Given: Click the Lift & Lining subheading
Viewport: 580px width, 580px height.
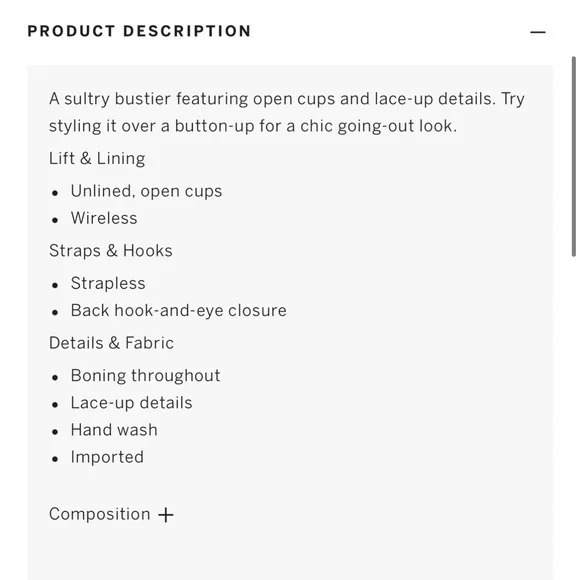Looking at the screenshot, I should click(97, 158).
